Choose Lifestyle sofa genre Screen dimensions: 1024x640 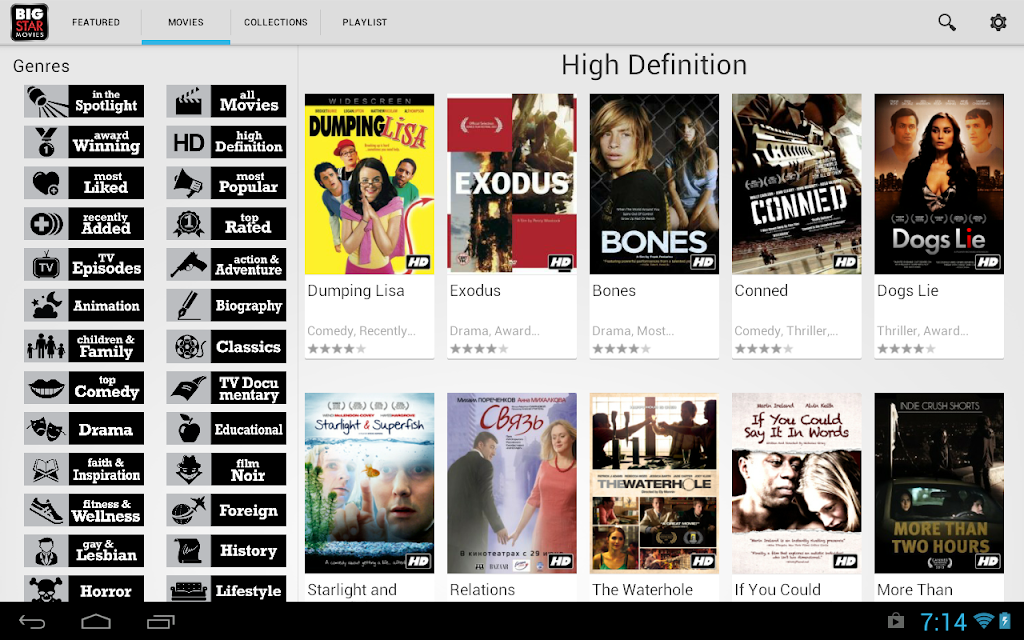point(226,588)
